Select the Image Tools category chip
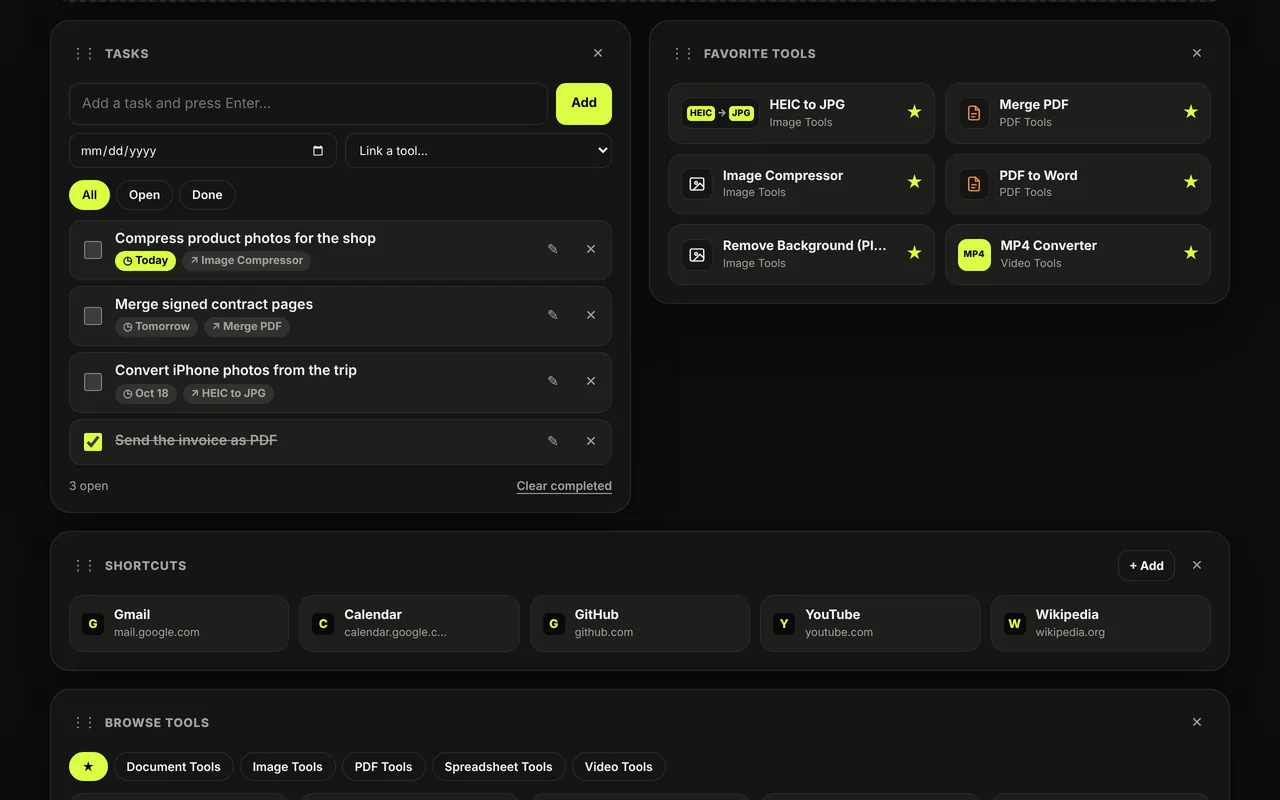Image resolution: width=1280 pixels, height=800 pixels. click(288, 767)
